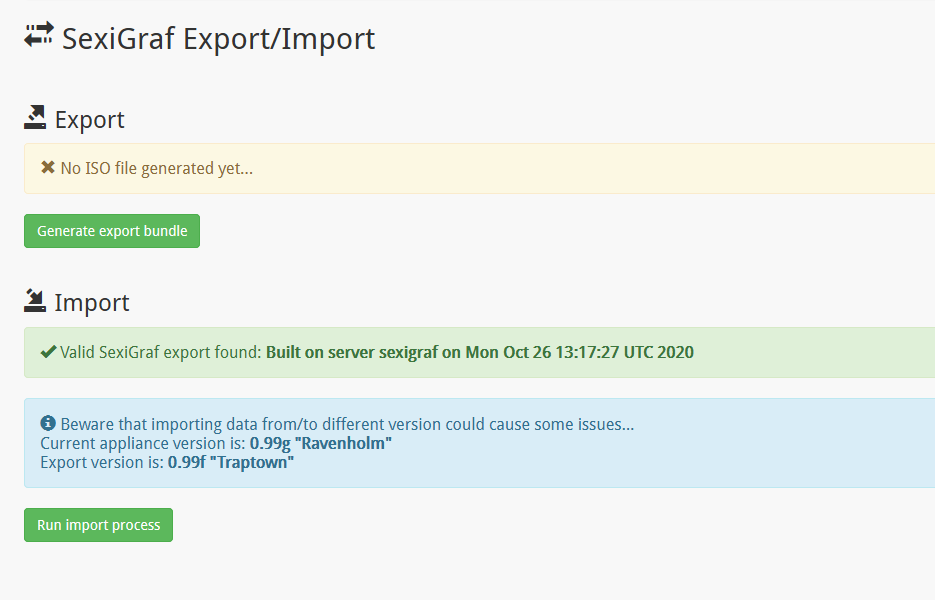
Task: Click the X icon beside No ISO file
Action: [x=48, y=168]
